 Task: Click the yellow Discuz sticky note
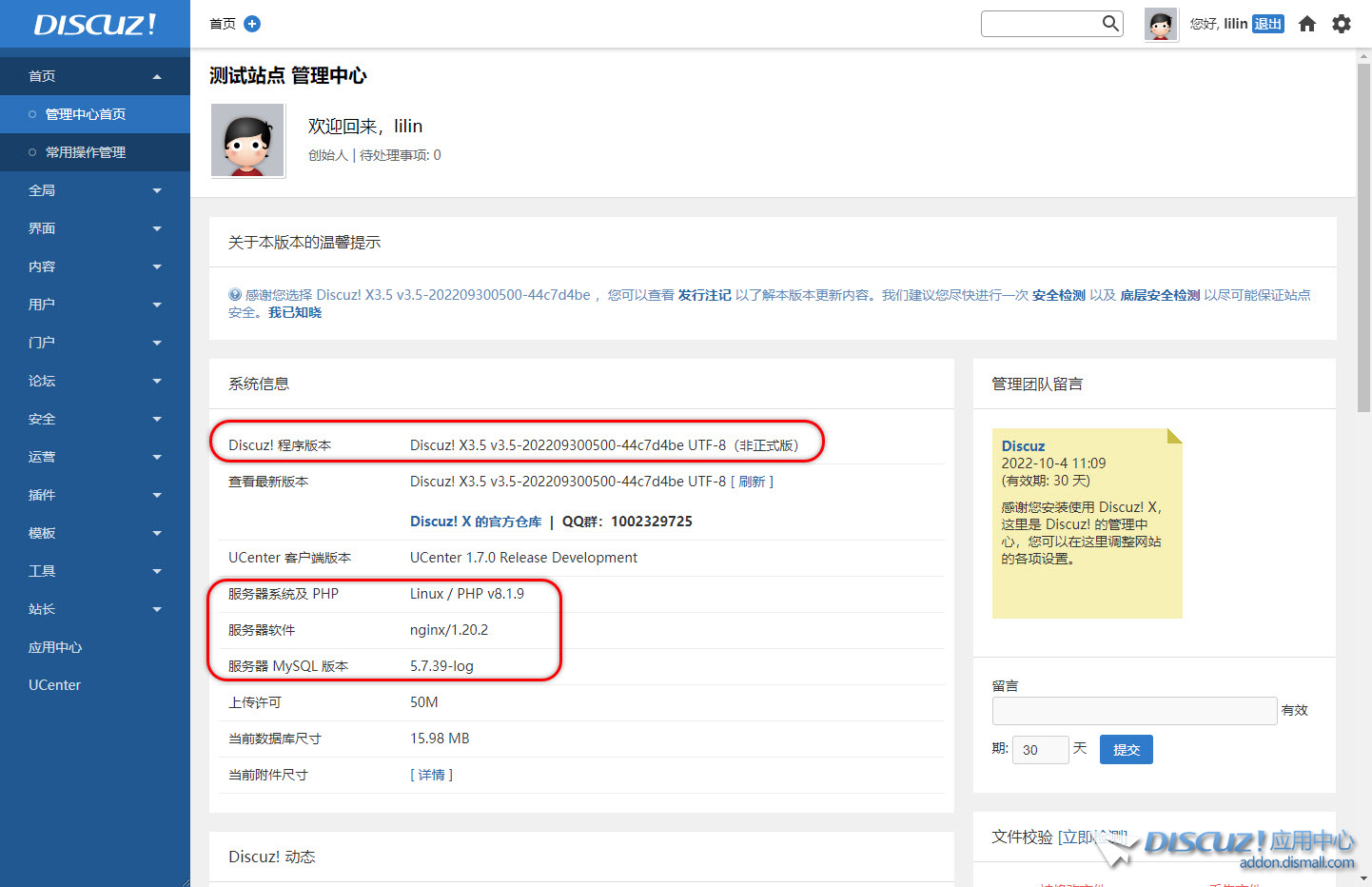point(1087,523)
